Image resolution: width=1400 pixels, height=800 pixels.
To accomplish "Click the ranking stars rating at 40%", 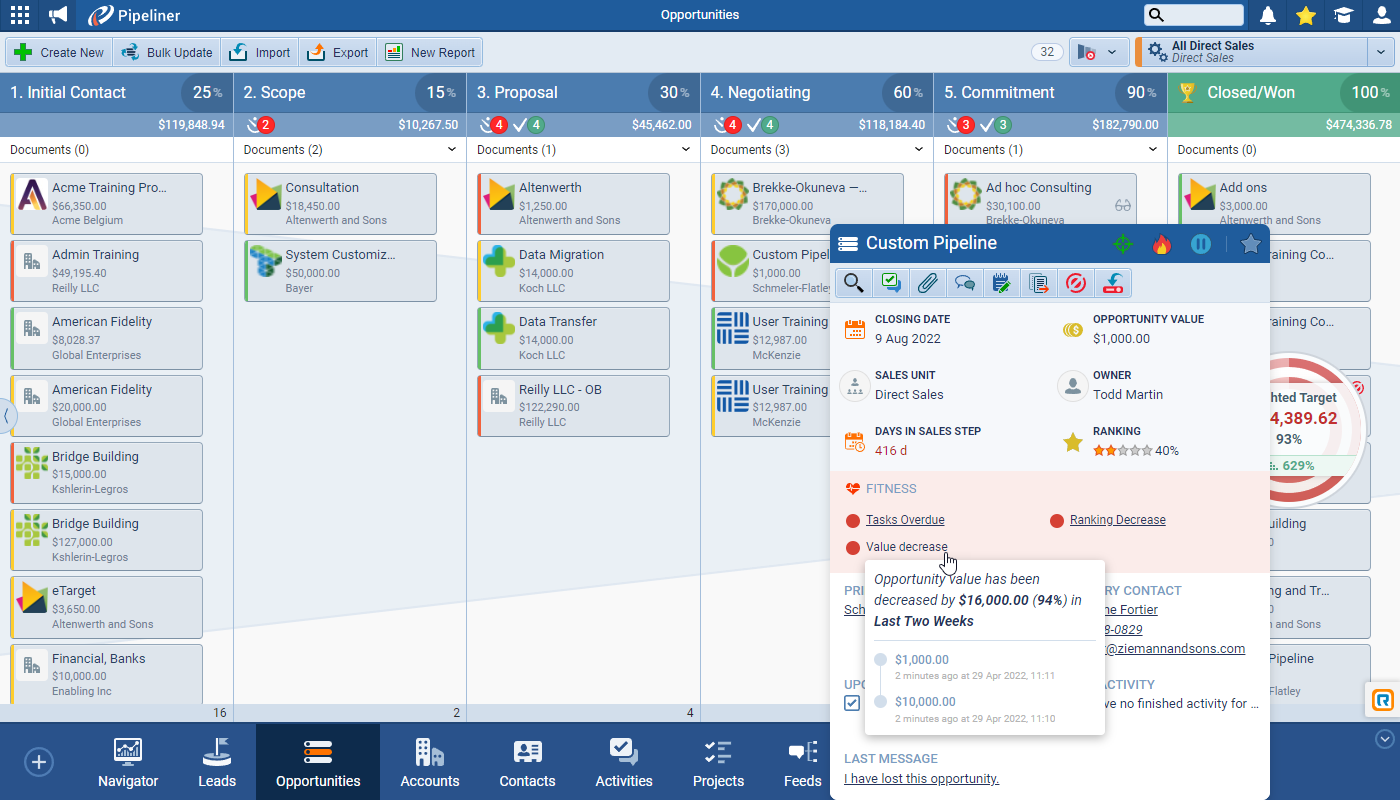I will pyautogui.click(x=1121, y=451).
